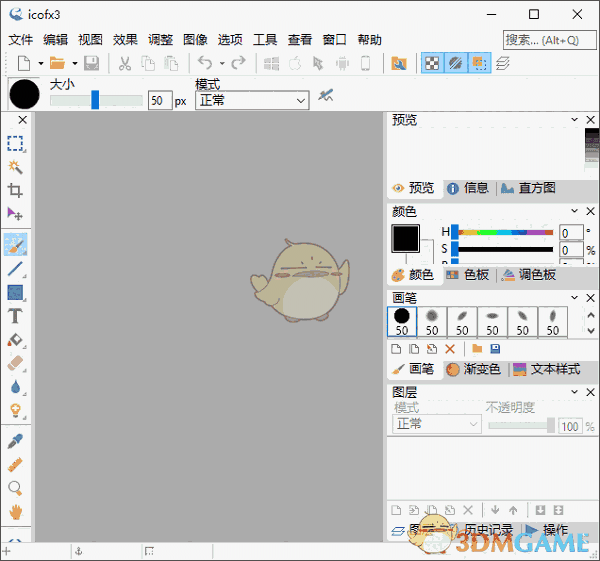Image resolution: width=600 pixels, height=561 pixels.
Task: Select the crop tool
Action: tap(15, 190)
